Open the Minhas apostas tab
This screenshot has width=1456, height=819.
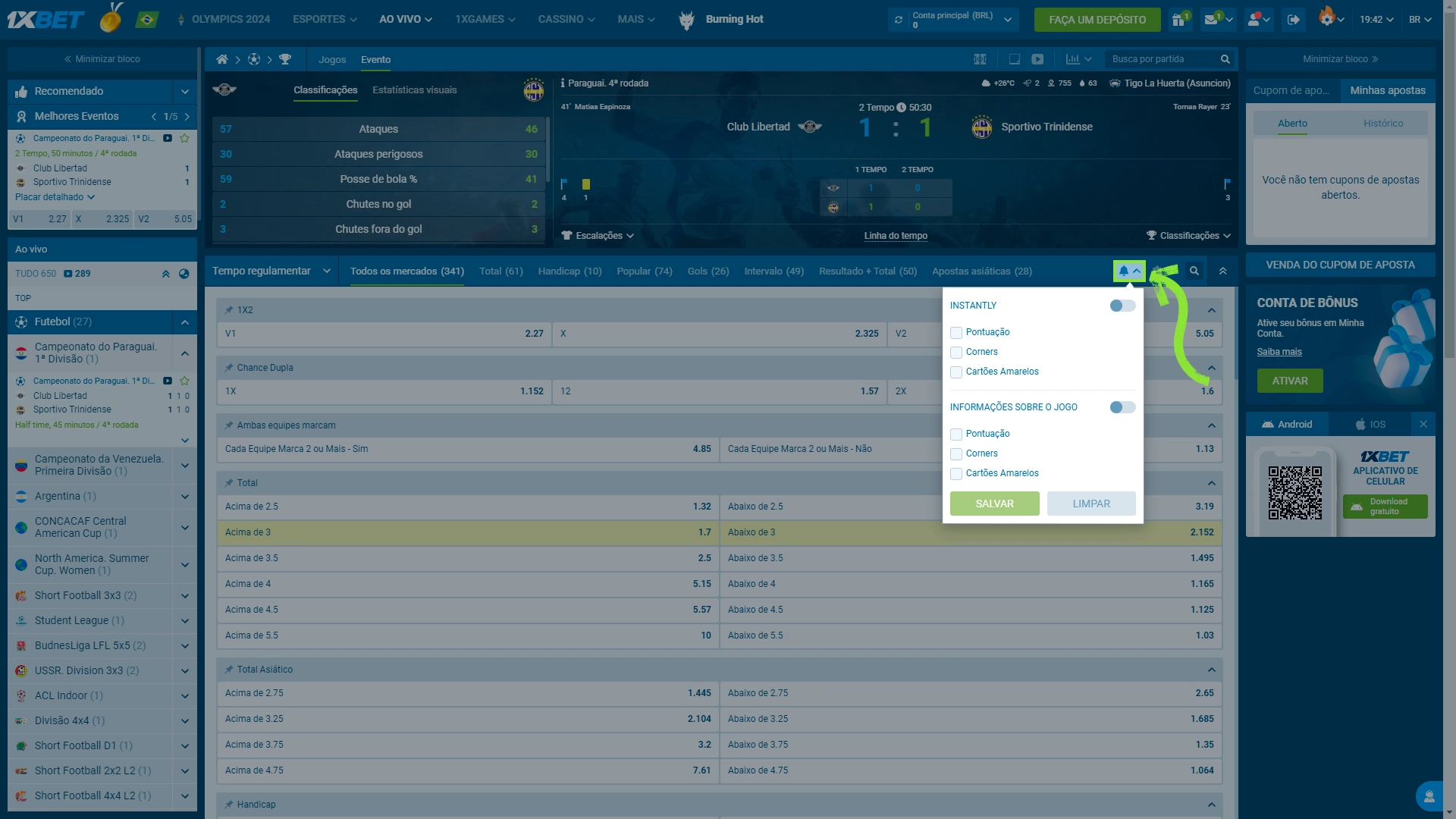point(1387,90)
